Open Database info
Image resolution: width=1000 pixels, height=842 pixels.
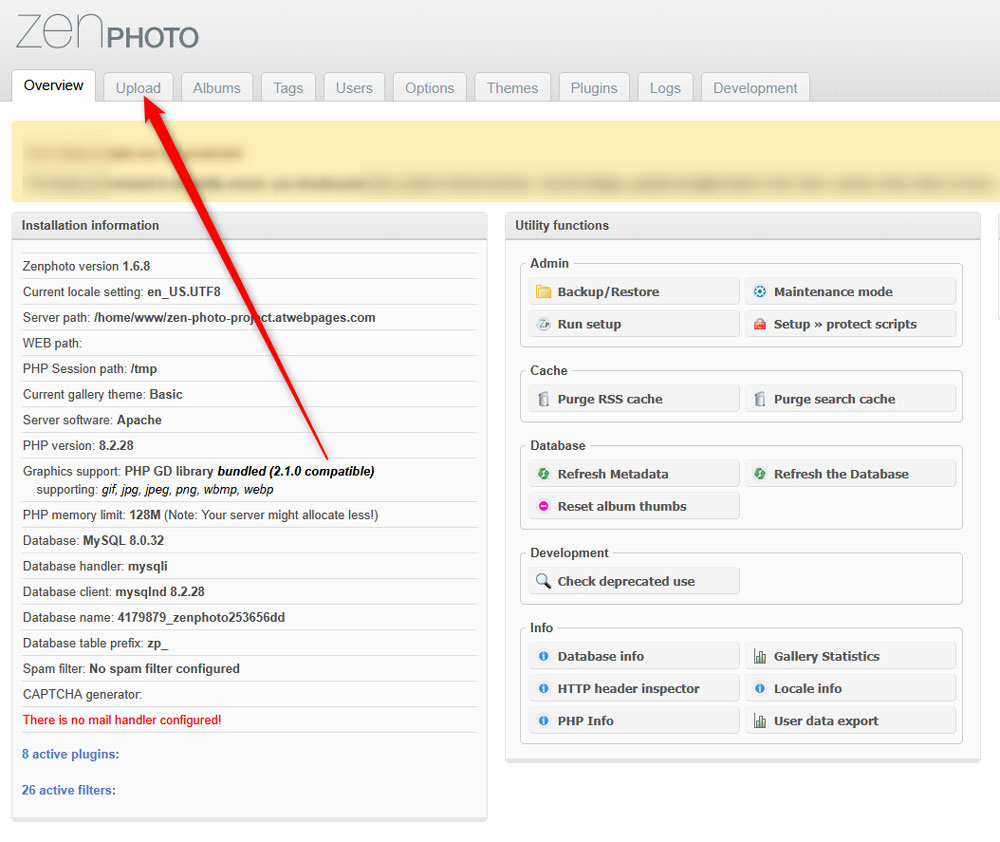point(600,655)
